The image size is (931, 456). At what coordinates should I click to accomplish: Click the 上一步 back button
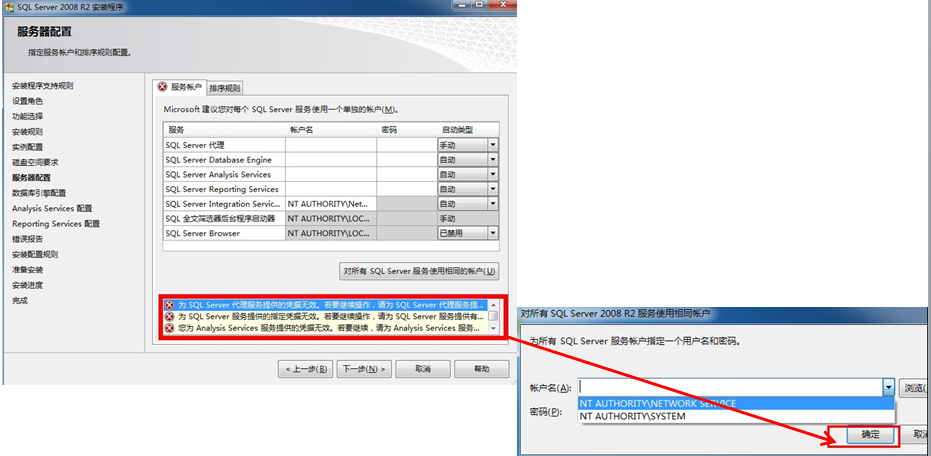point(305,369)
